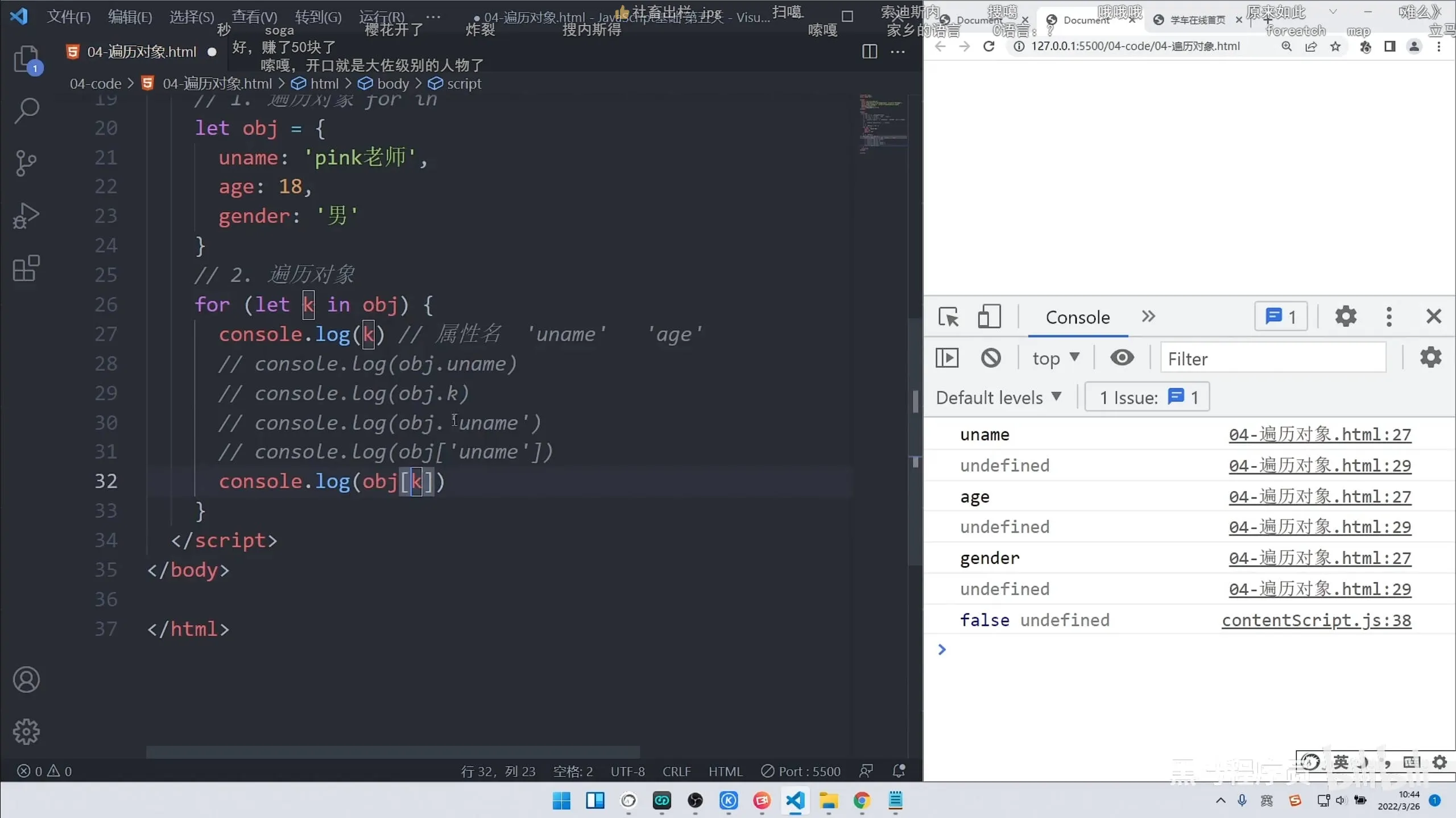Open the Run and Debug view

[26, 216]
